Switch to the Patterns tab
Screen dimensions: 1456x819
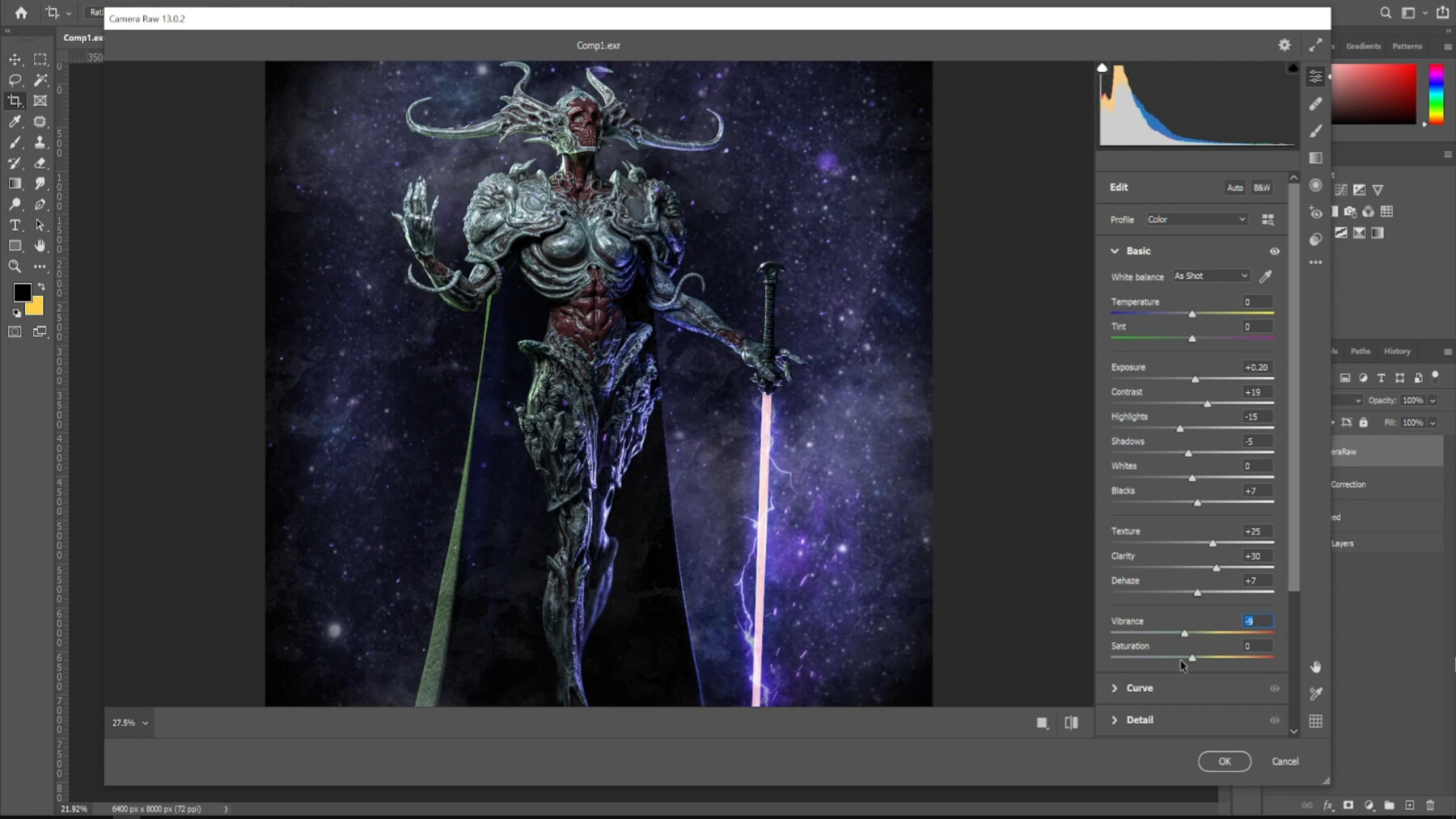(x=1407, y=46)
